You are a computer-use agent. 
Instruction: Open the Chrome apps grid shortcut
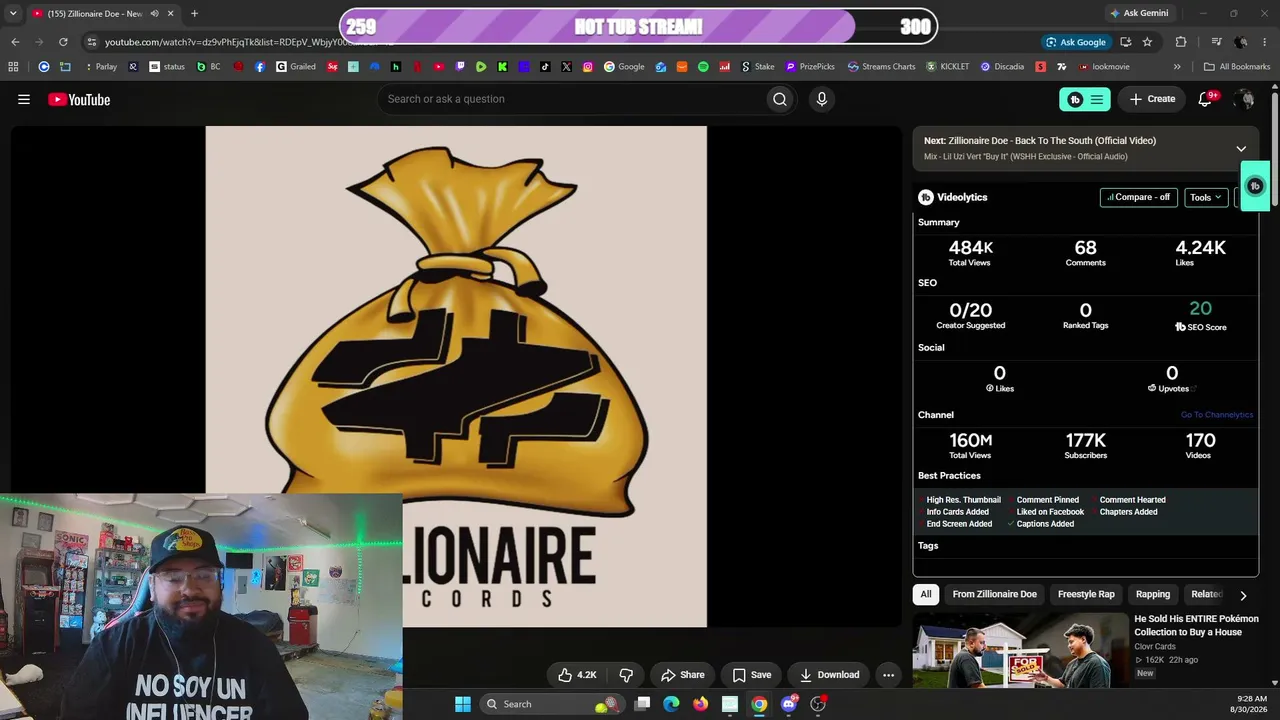(13, 67)
